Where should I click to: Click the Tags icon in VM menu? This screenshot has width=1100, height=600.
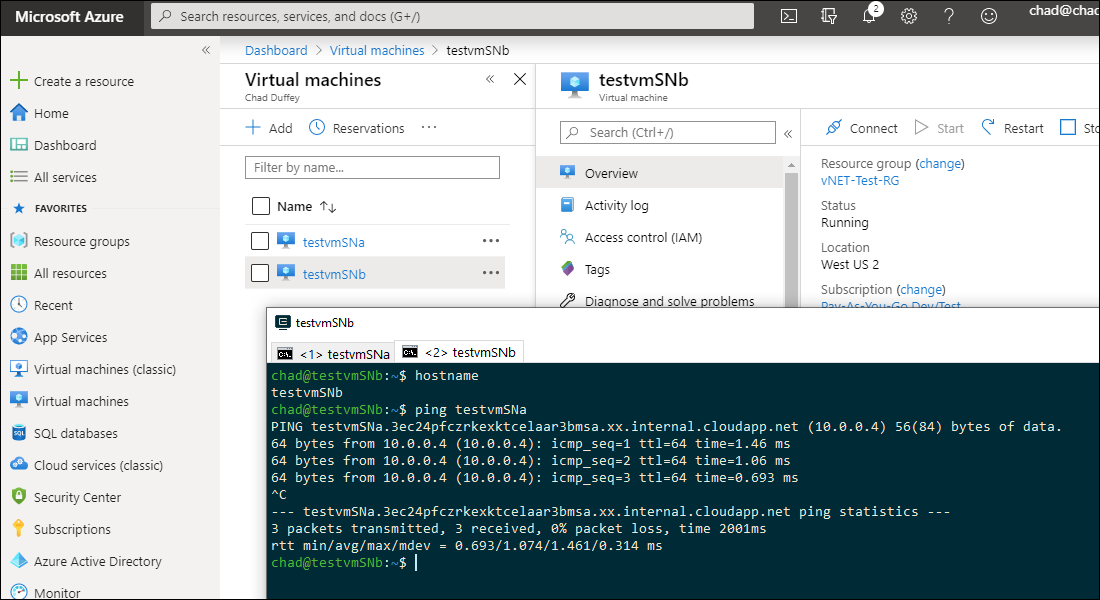pyautogui.click(x=568, y=269)
